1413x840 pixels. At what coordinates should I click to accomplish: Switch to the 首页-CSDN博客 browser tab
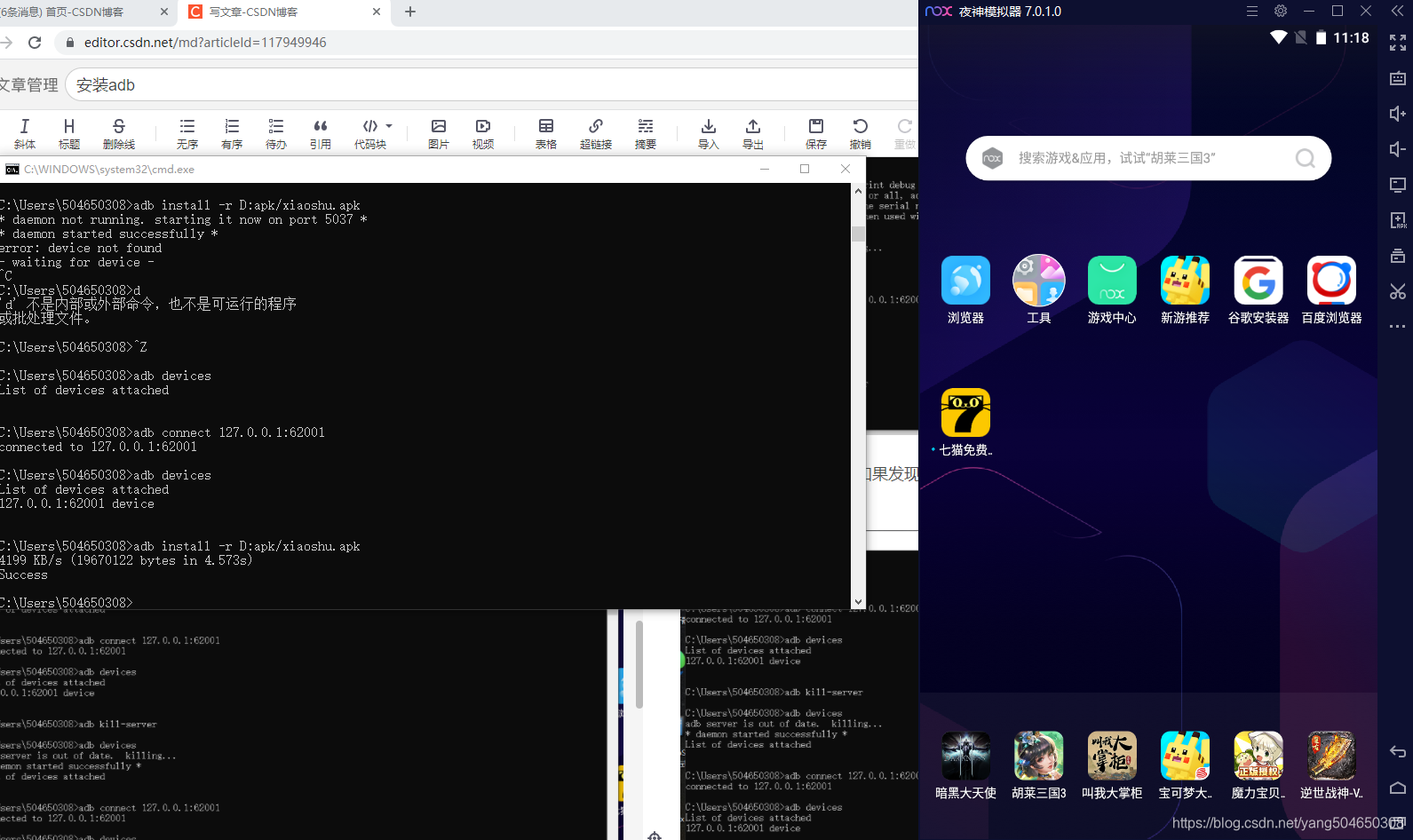click(x=85, y=12)
